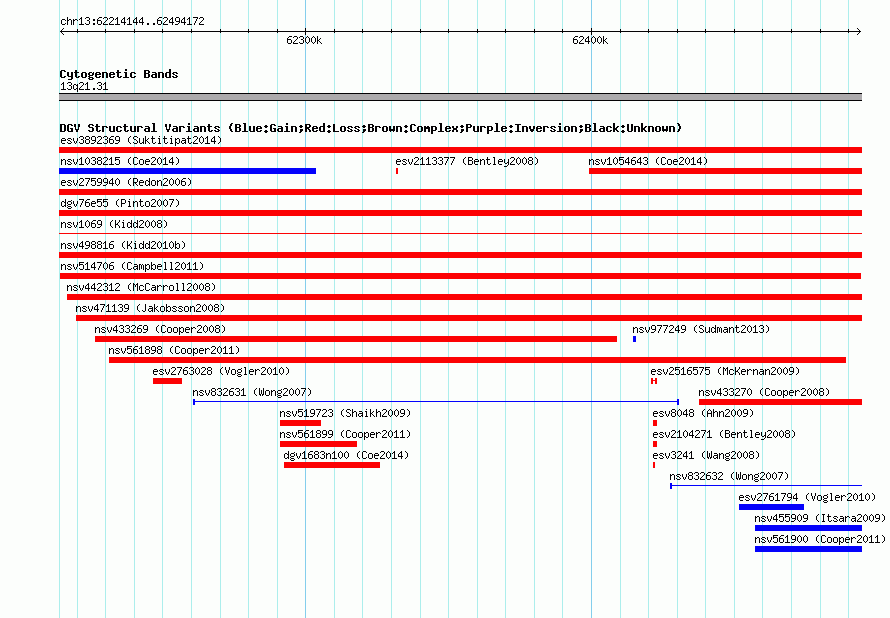
Task: Click the red nsv519723 loss bar
Action: (x=300, y=423)
